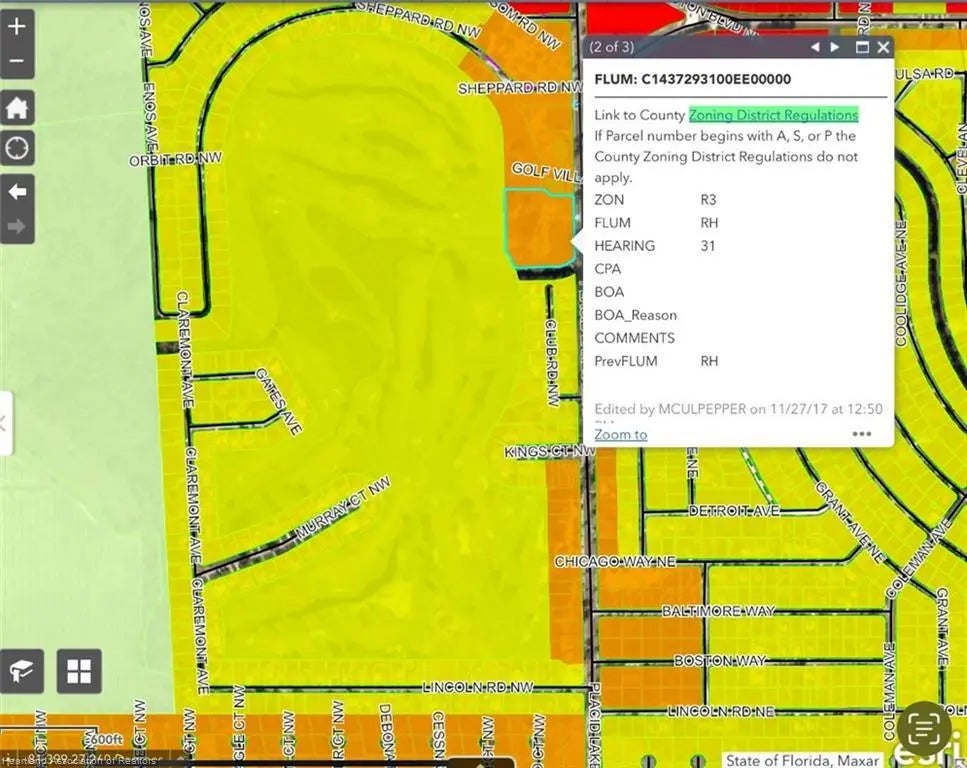The image size is (967, 768).
Task: Show the next feature in popup
Action: [x=835, y=47]
